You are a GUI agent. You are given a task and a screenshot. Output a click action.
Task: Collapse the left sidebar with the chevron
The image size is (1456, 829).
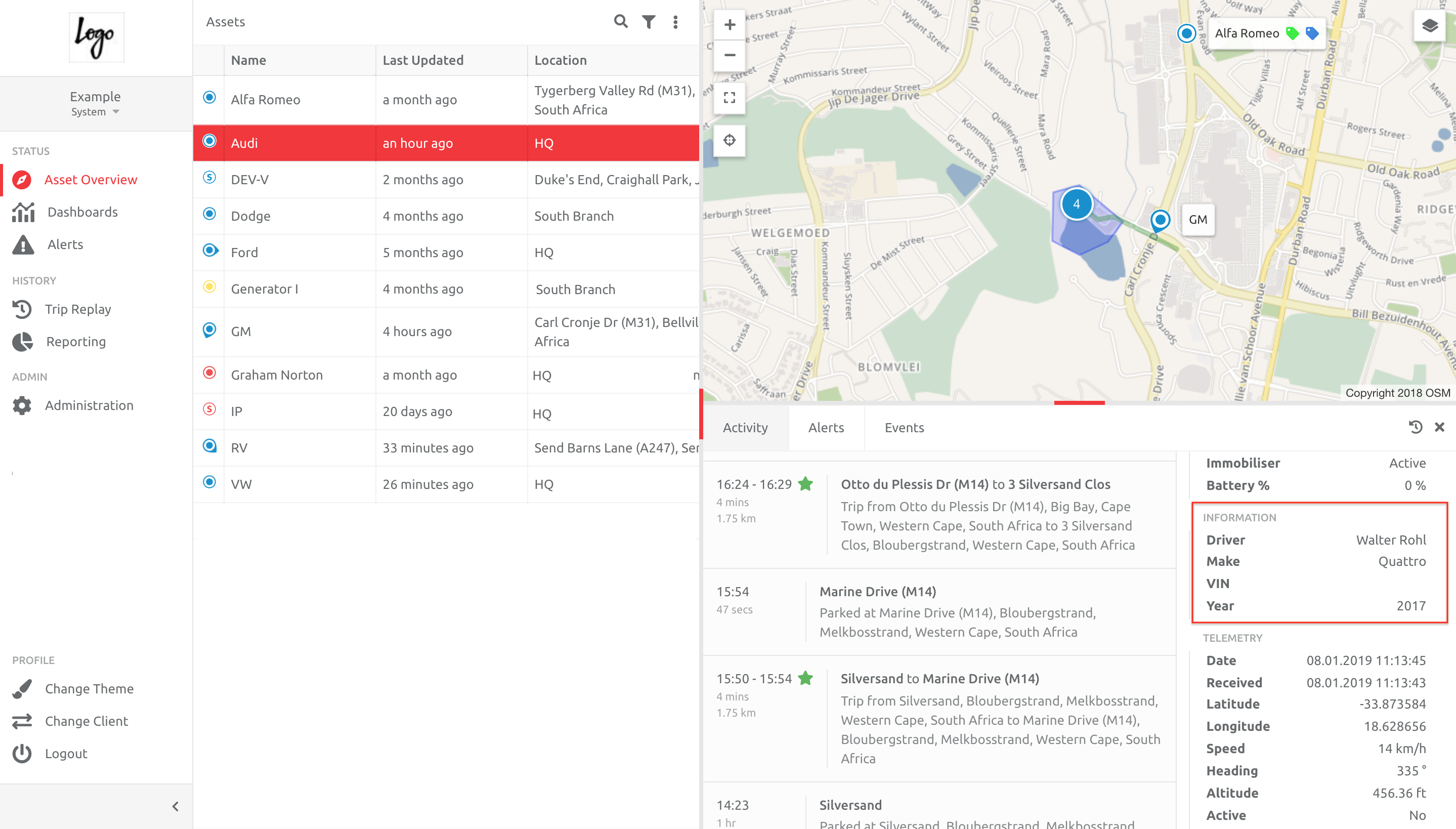pos(175,806)
